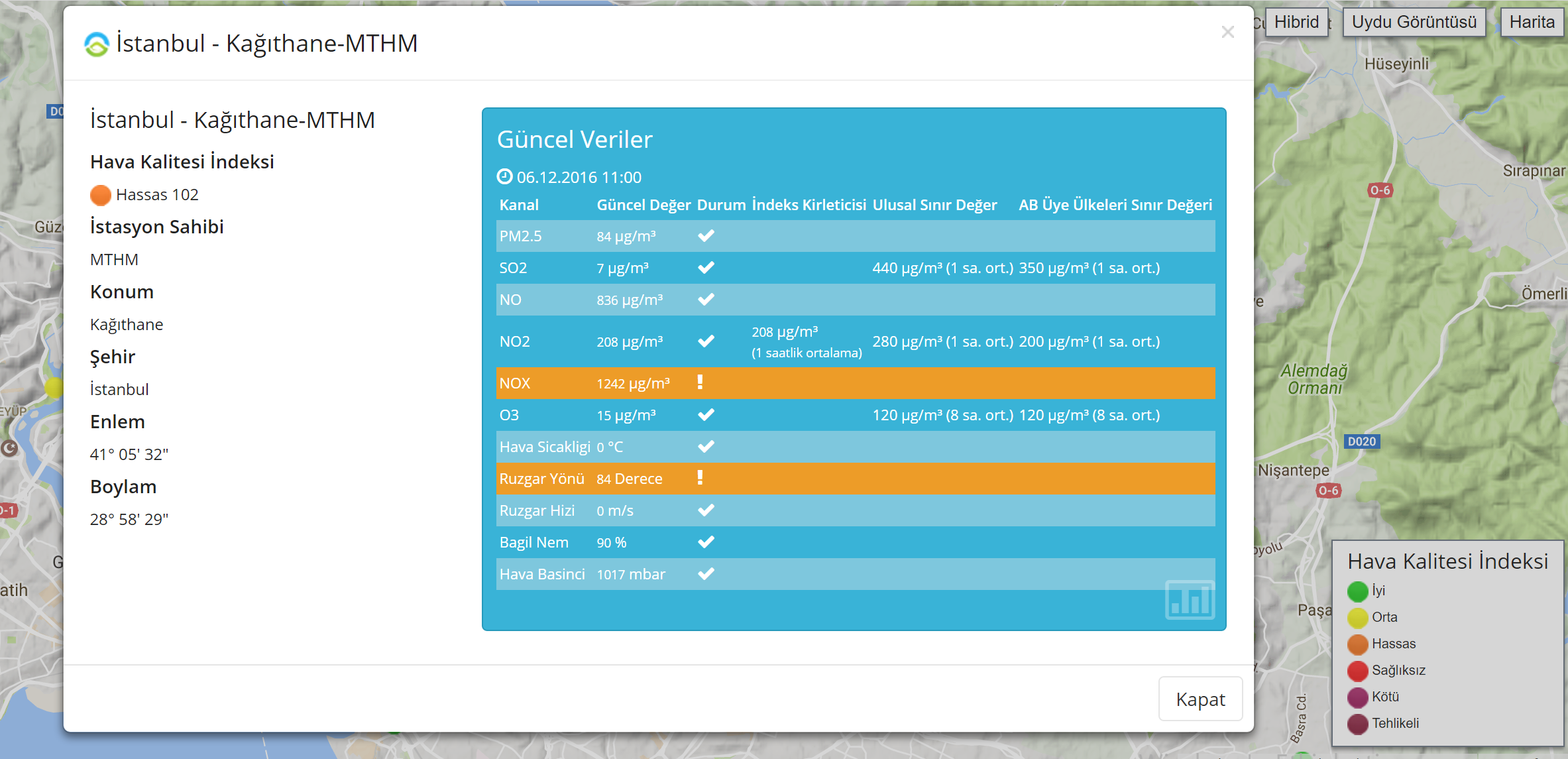Click the red Sağlıksız legend circle
Screen dimensions: 1568x759
[1357, 670]
